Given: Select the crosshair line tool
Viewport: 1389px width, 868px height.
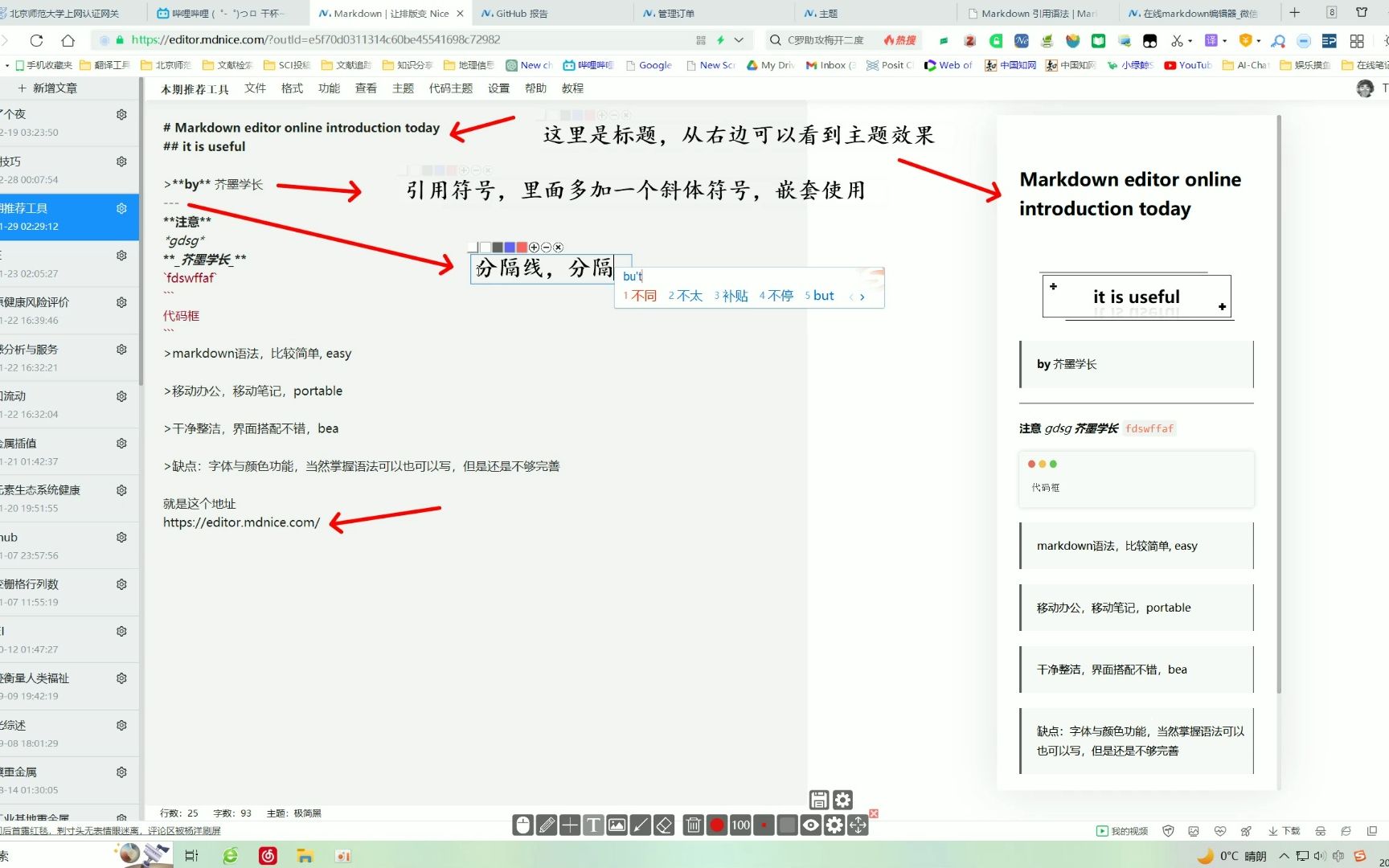Looking at the screenshot, I should click(570, 825).
